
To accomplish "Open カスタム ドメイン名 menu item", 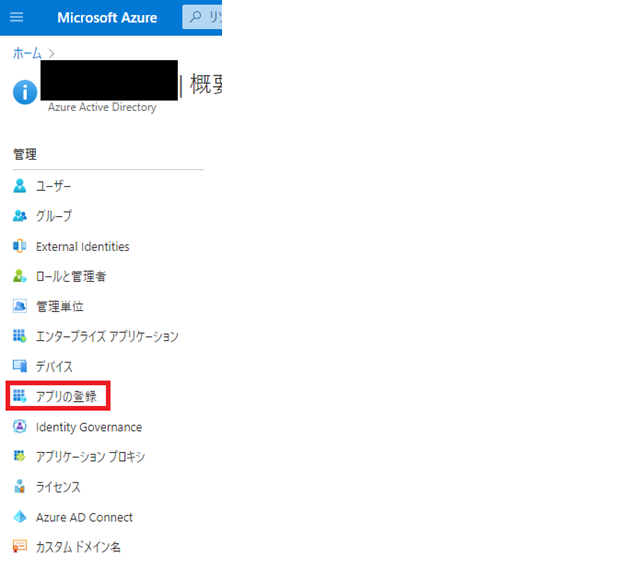I will (78, 547).
